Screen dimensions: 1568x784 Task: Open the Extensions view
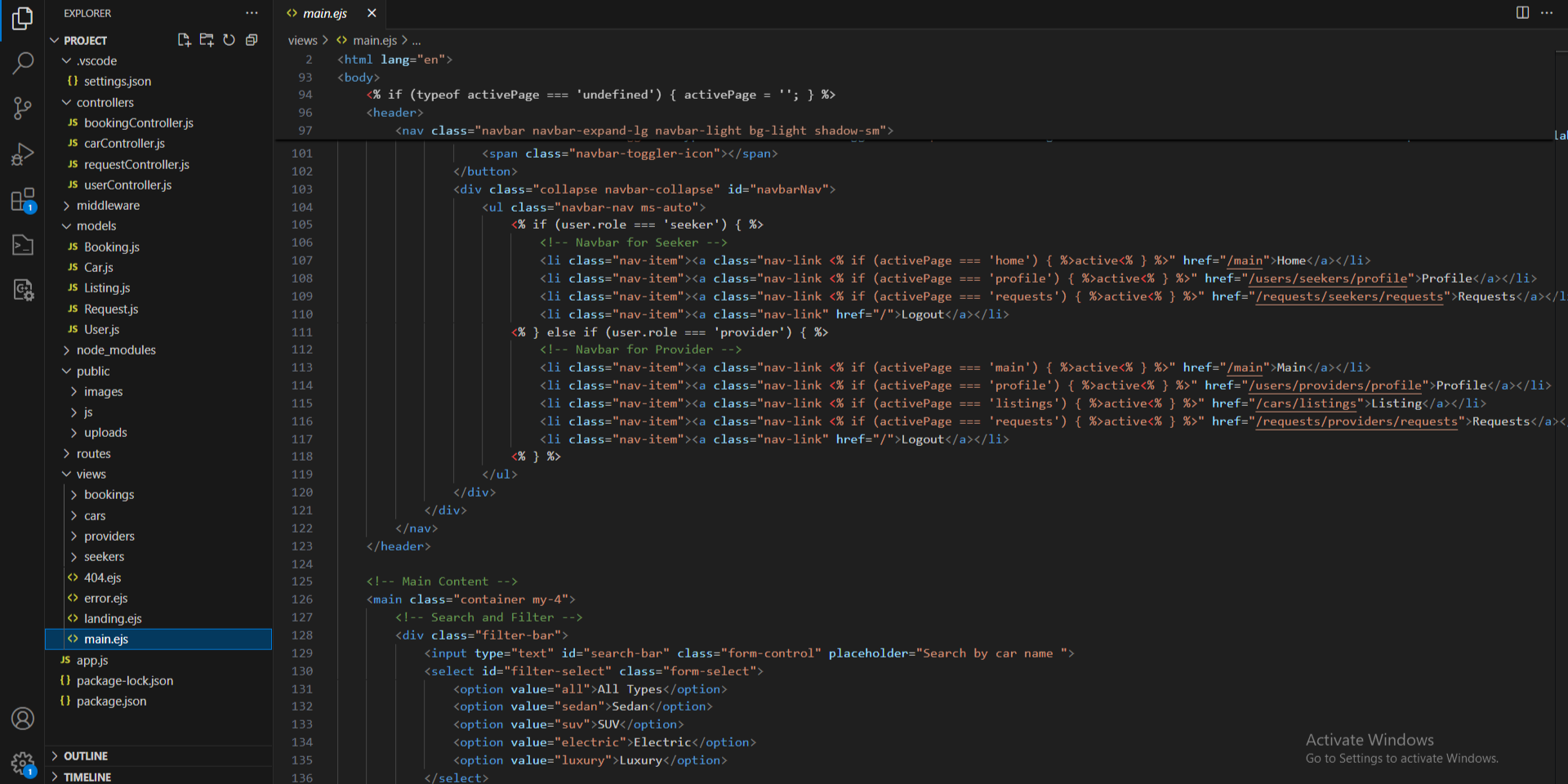click(x=23, y=199)
